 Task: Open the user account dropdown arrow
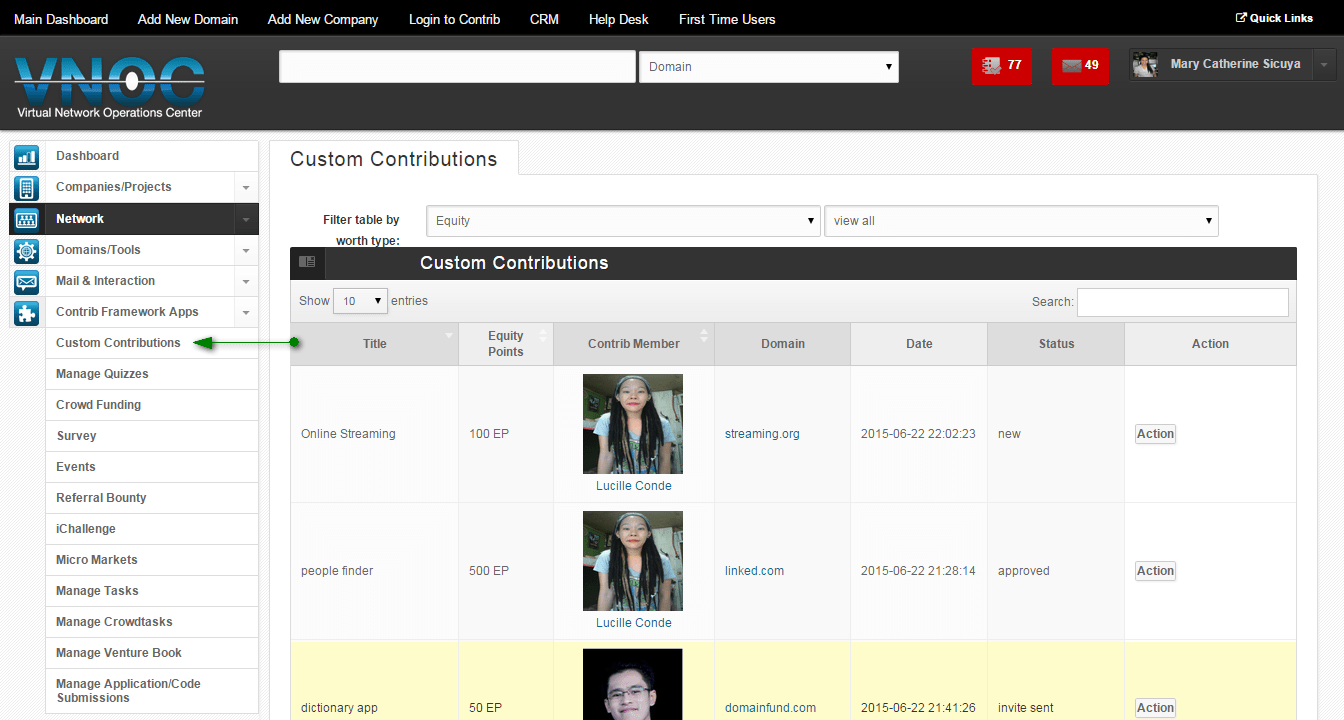point(1324,65)
